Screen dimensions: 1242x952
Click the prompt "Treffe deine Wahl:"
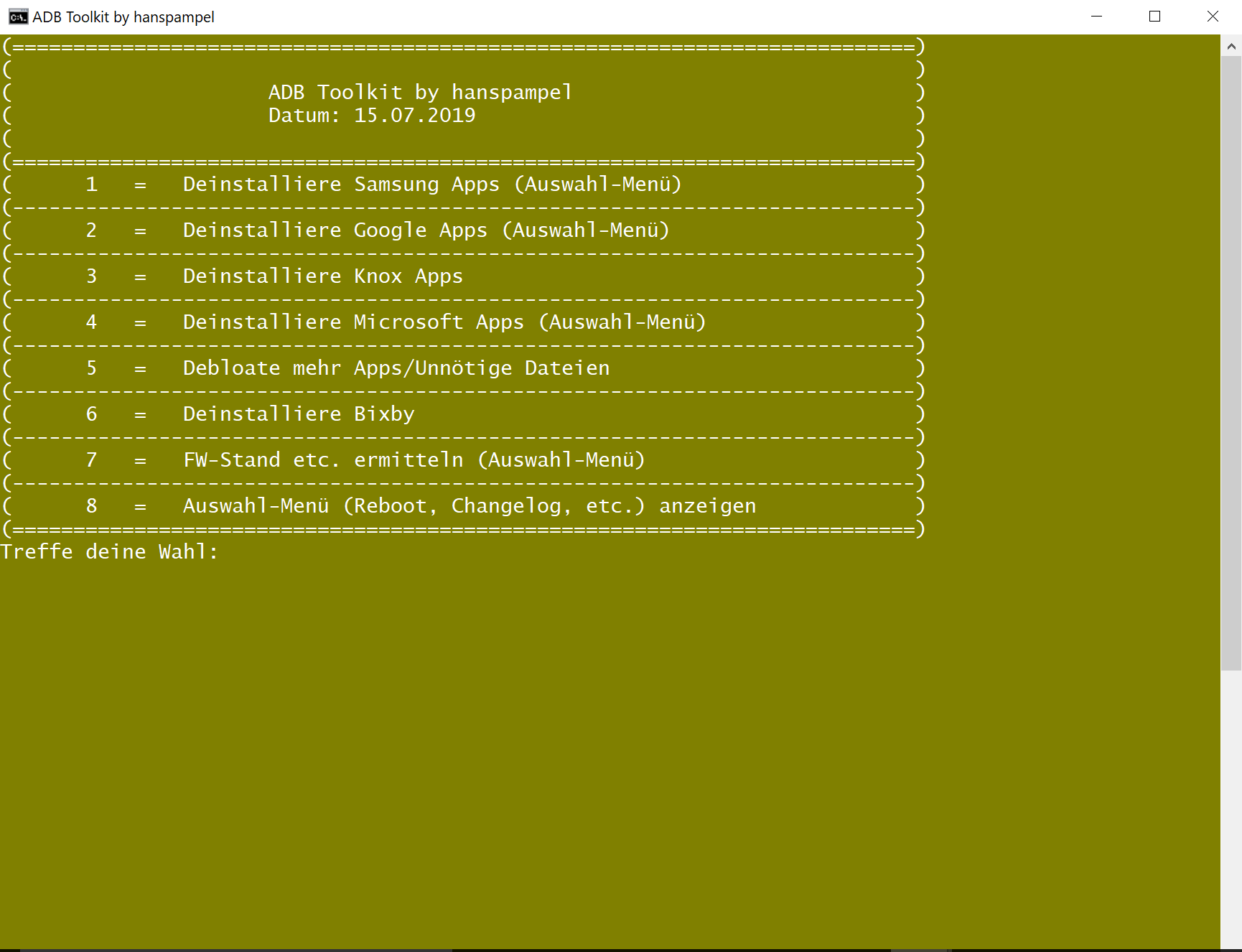(109, 552)
